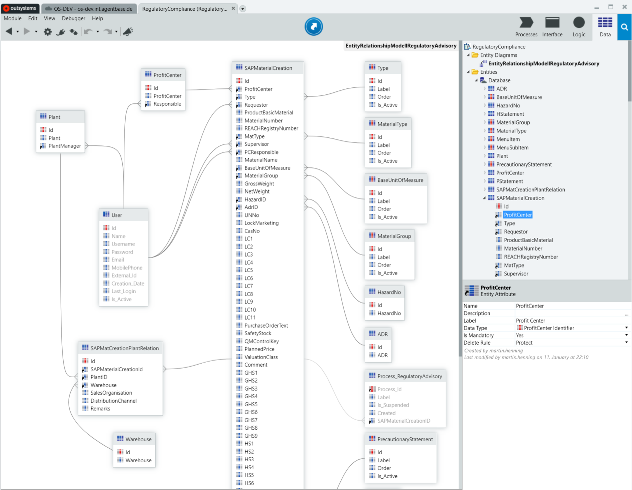Open the Data Type dropdown
Image resolution: width=632 pixels, height=490 pixels.
coord(626,327)
